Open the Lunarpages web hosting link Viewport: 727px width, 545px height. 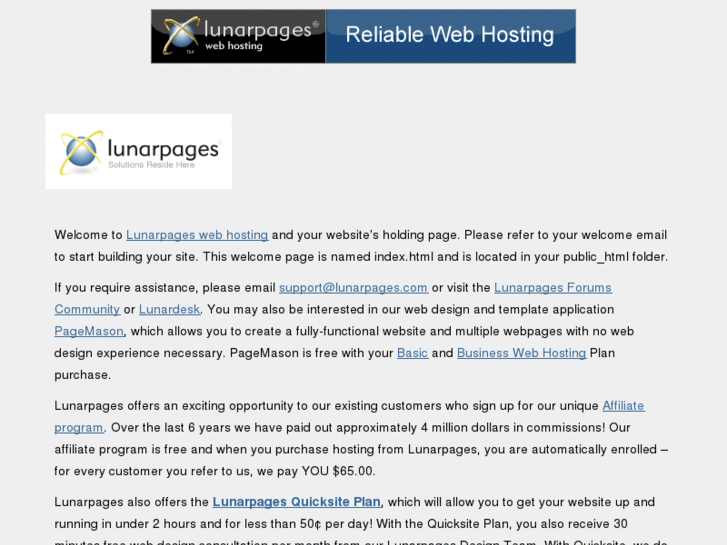197,235
